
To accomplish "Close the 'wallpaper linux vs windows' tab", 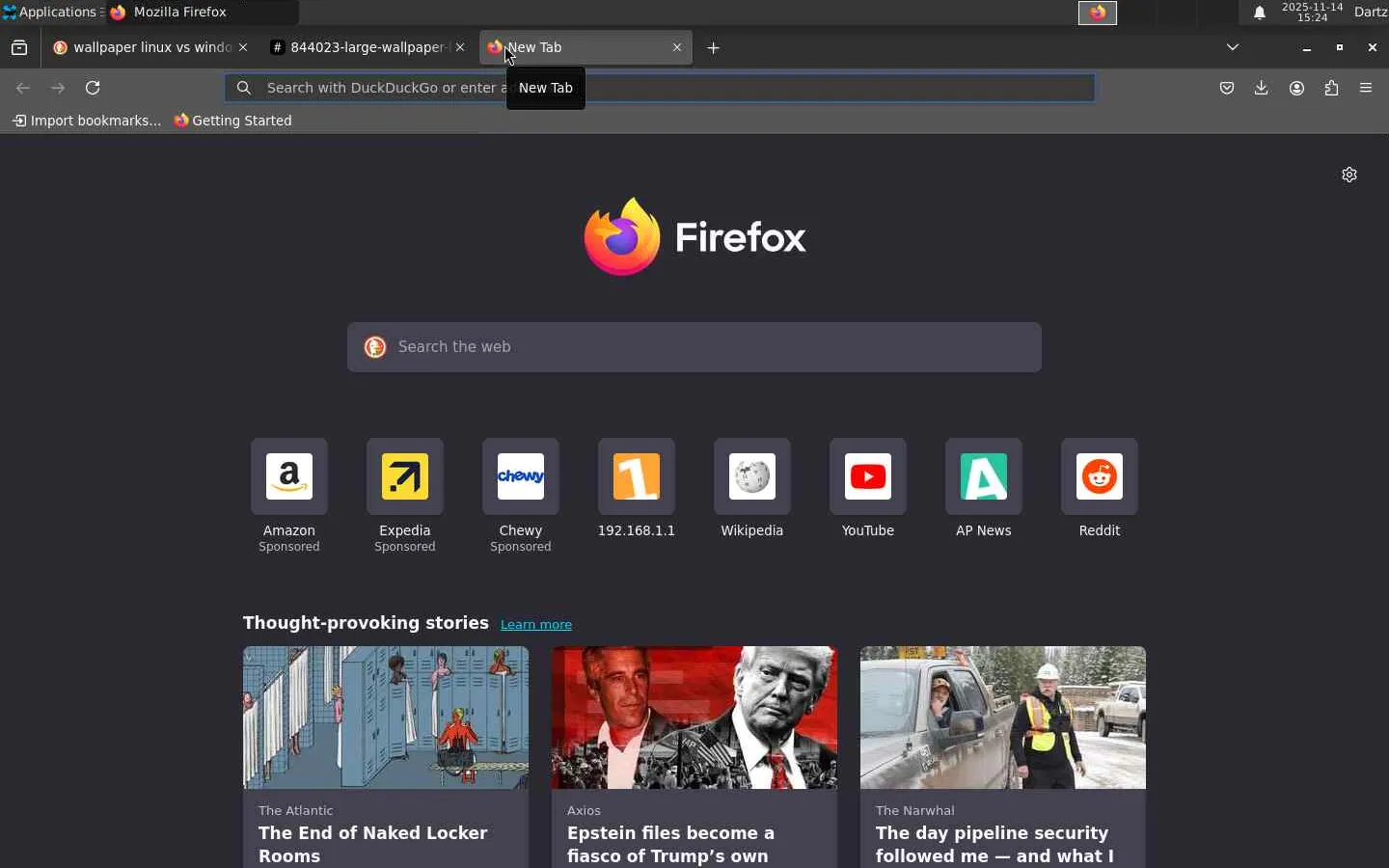I will 243,47.
